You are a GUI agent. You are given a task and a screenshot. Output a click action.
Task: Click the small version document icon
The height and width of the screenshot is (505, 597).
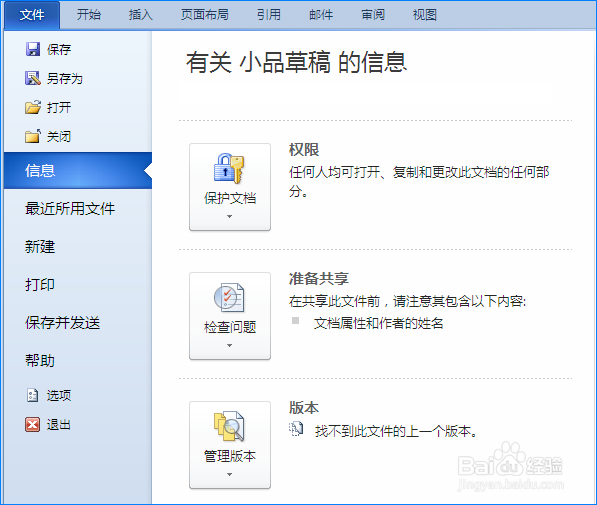point(296,429)
